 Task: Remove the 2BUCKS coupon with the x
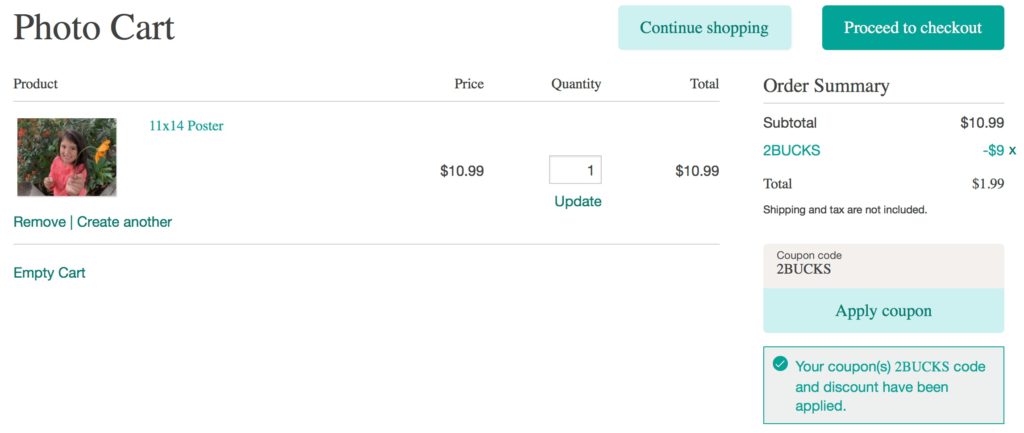(x=1012, y=151)
